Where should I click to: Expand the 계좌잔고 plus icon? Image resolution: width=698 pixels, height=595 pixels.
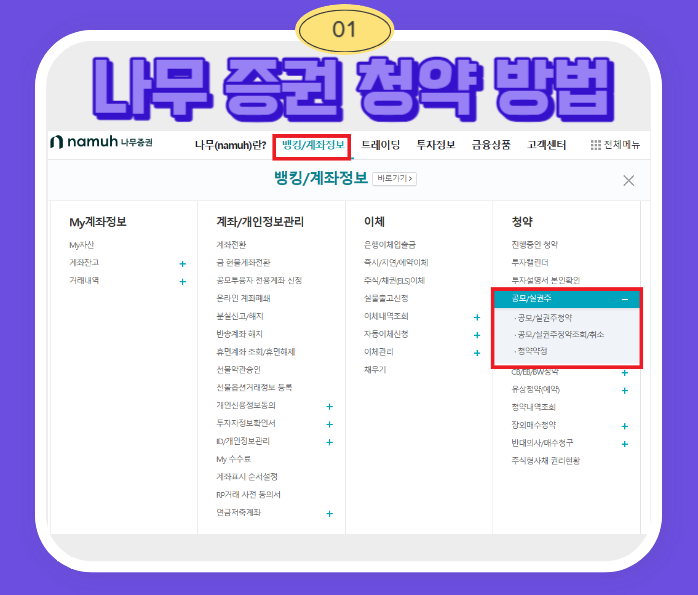coord(183,264)
